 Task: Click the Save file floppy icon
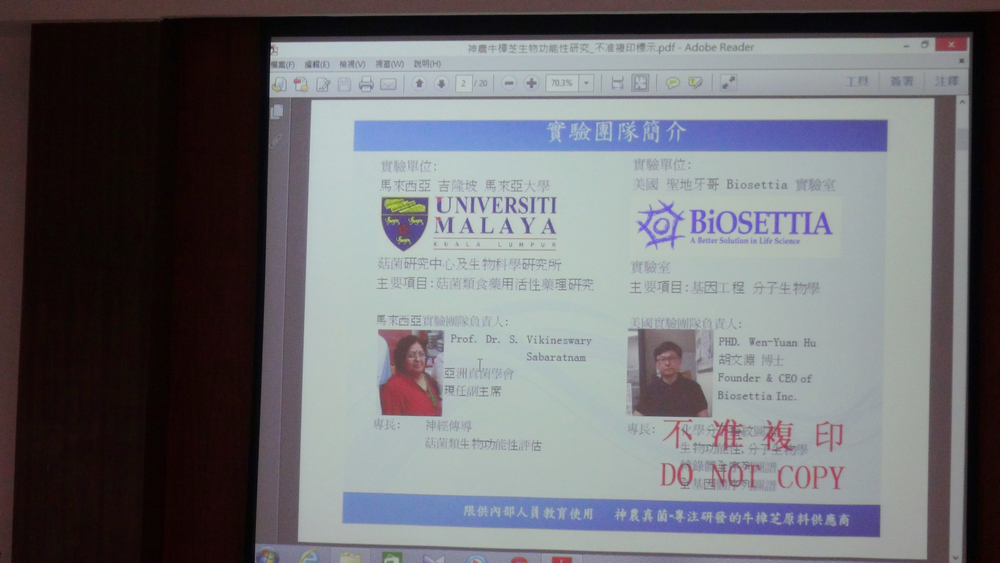[x=344, y=84]
